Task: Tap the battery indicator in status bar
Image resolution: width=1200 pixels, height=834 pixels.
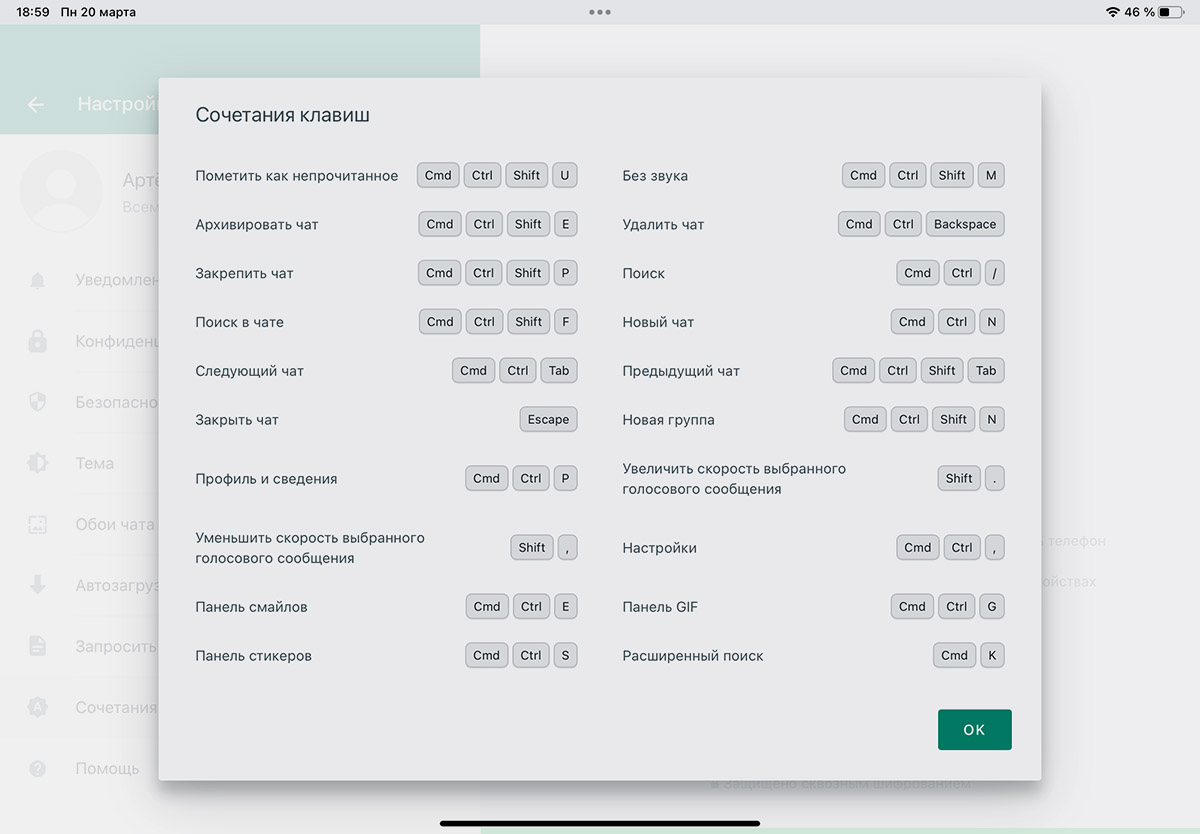Action: click(1169, 12)
